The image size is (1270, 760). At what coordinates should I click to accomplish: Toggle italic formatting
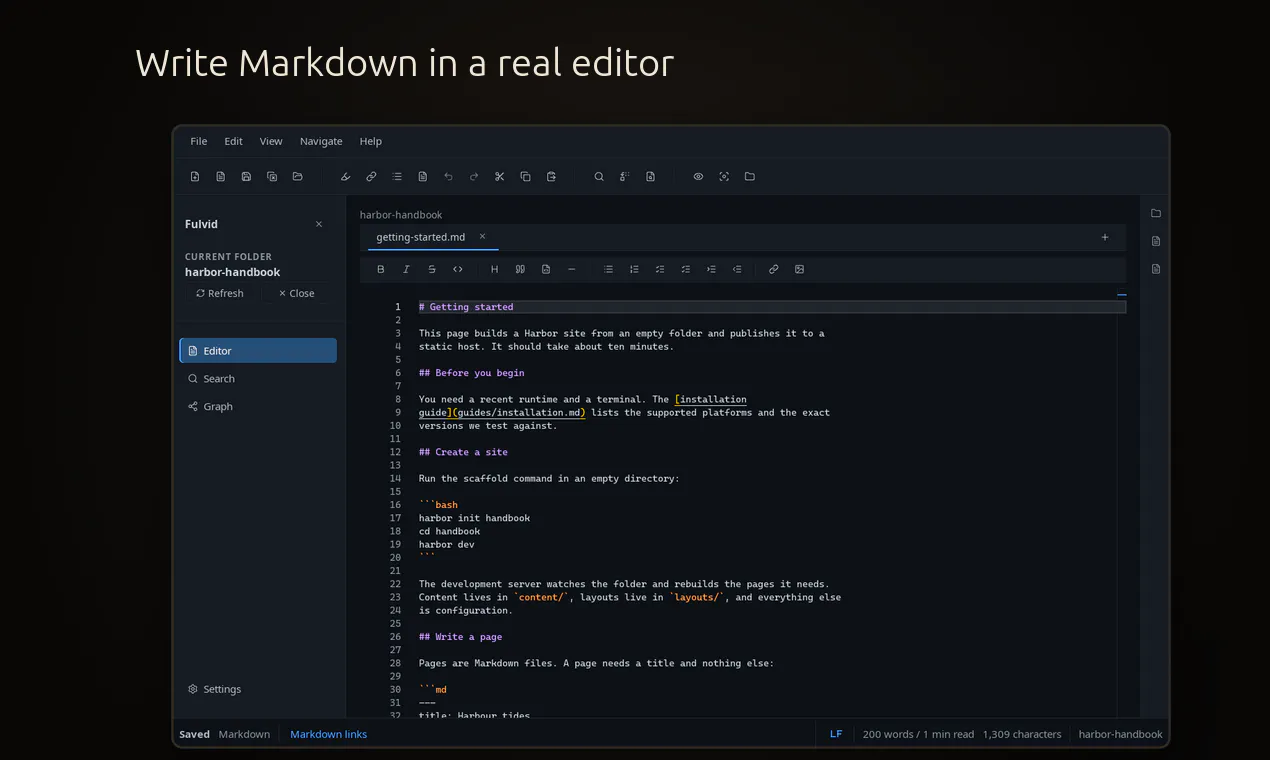406,269
